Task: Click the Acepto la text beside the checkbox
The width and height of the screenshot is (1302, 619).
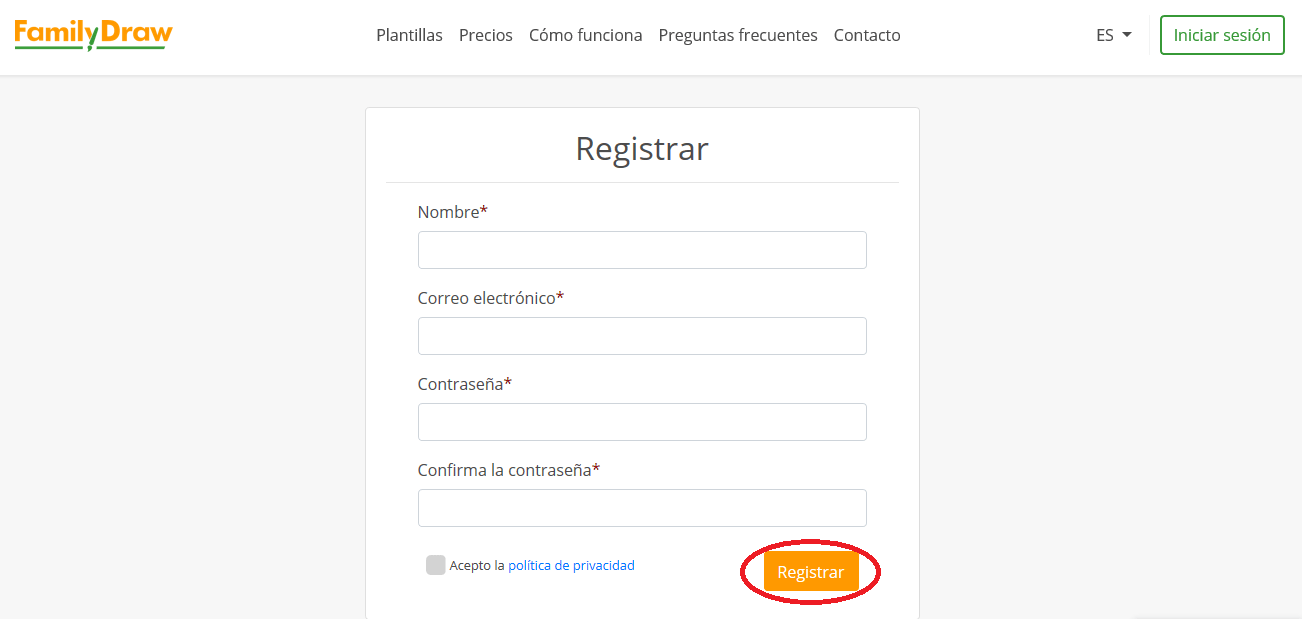Action: pyautogui.click(x=477, y=565)
